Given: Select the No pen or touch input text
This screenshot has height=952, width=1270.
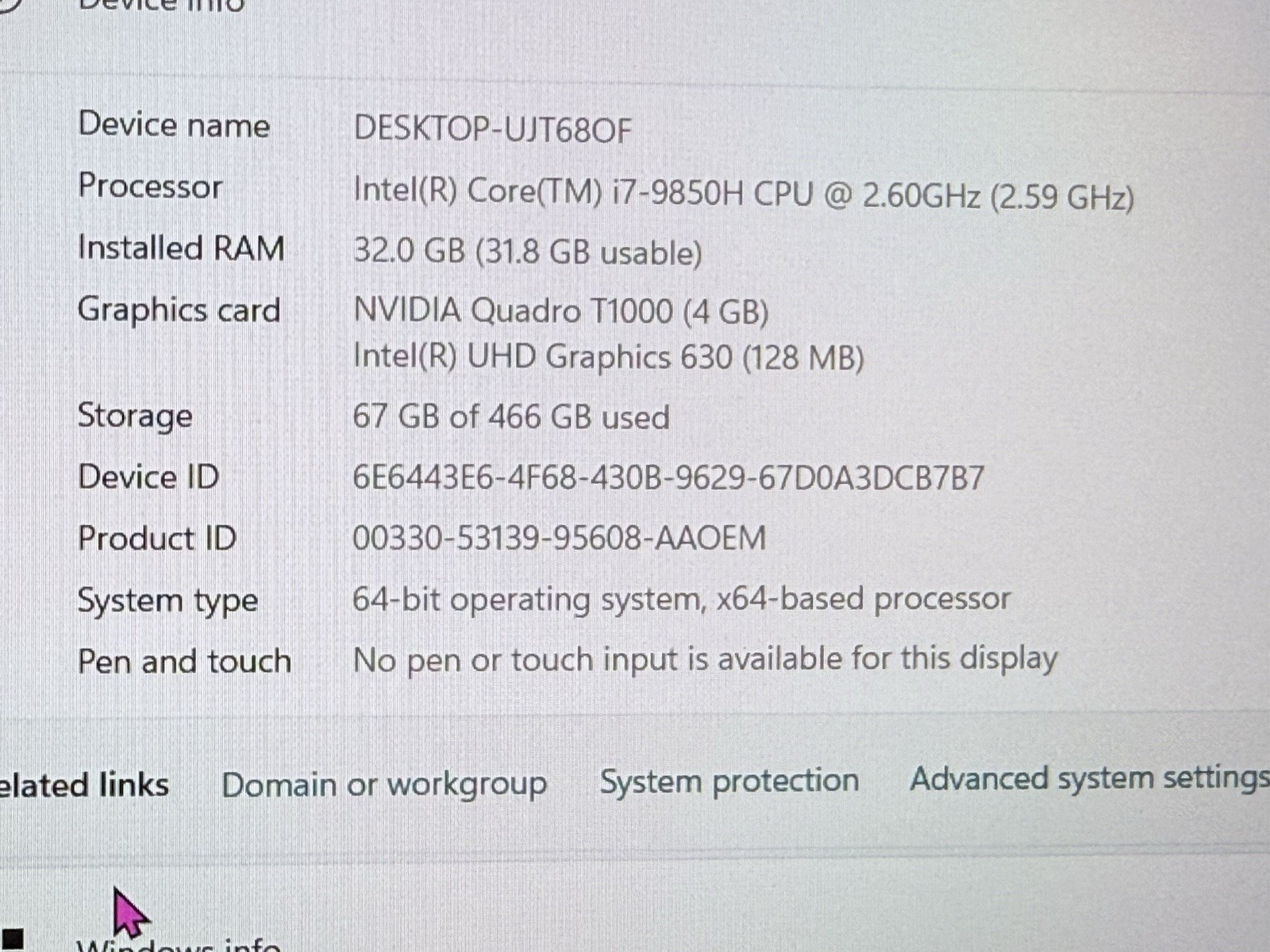Looking at the screenshot, I should [705, 660].
